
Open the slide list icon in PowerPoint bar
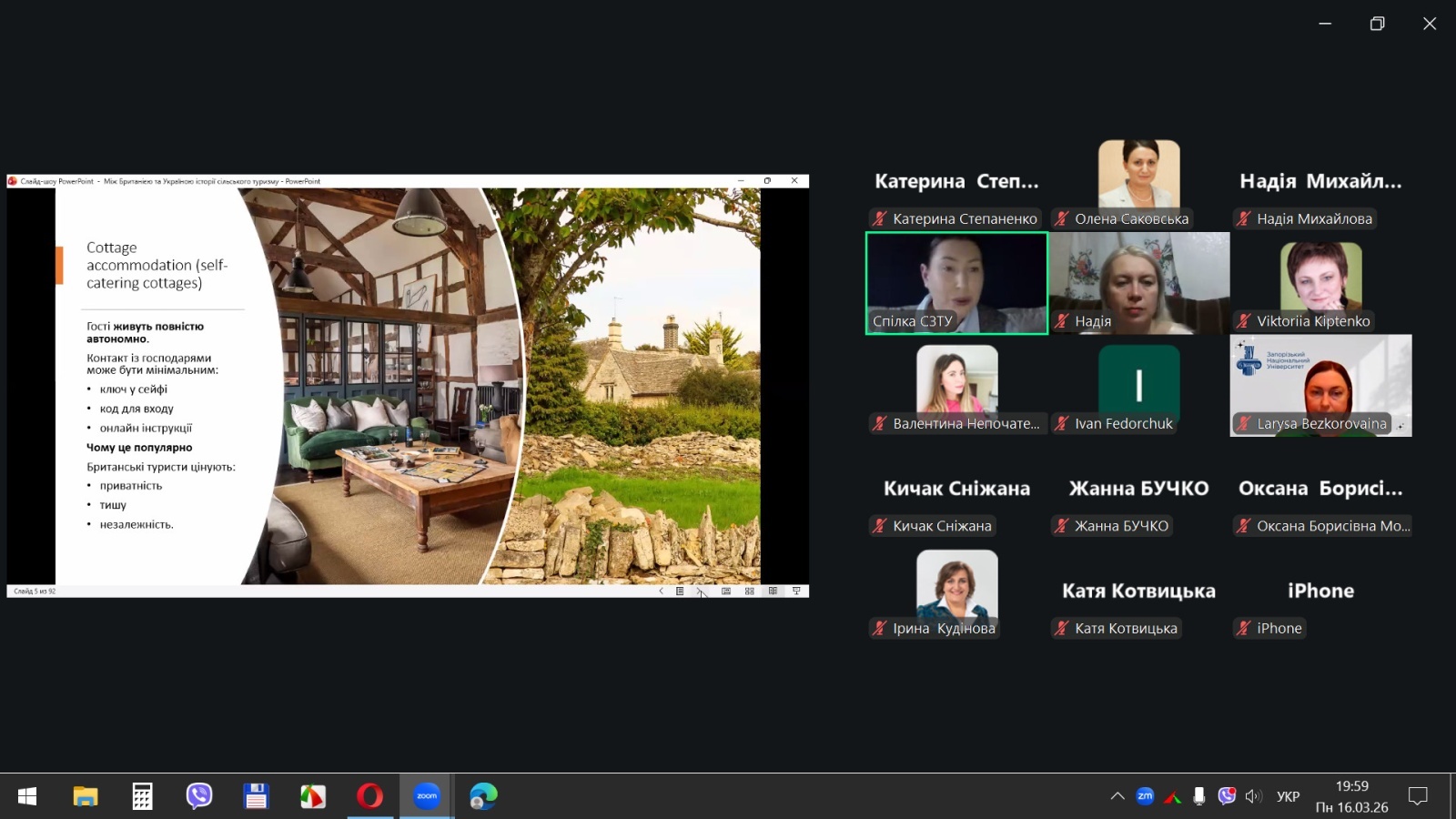680,591
